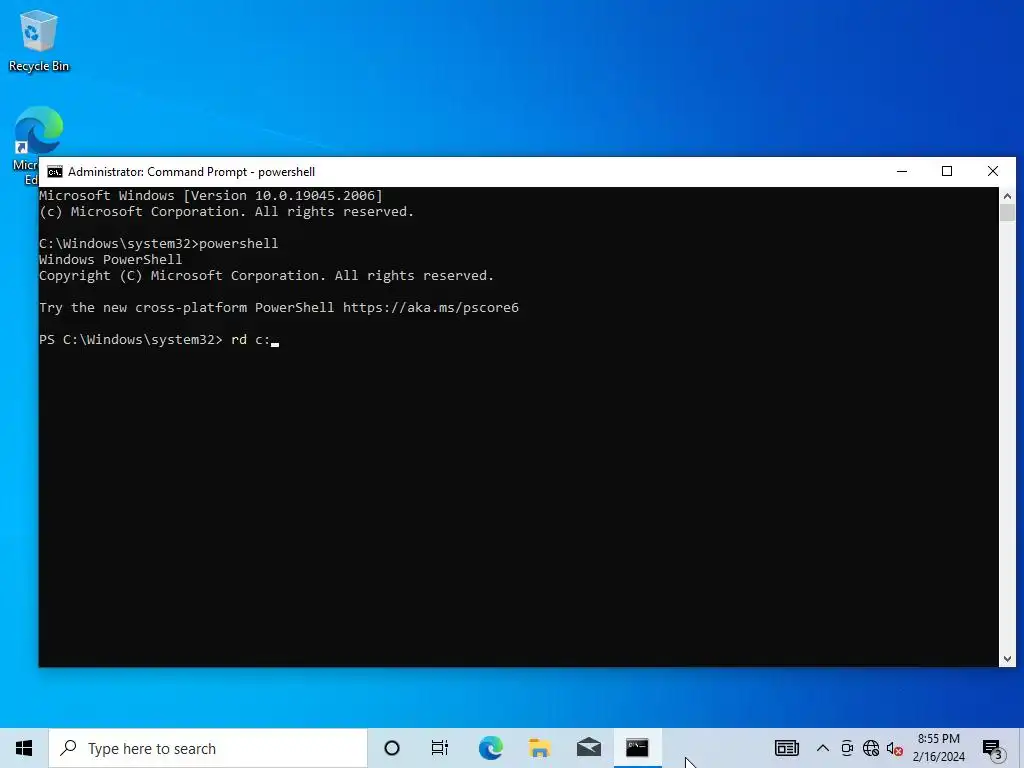This screenshot has height=768, width=1024.
Task: Open the Windows Start menu
Action: pos(24,748)
